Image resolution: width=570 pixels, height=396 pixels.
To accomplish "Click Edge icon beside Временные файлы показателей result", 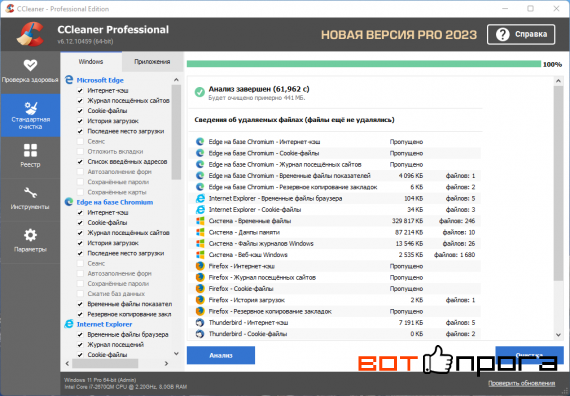I will [x=200, y=176].
